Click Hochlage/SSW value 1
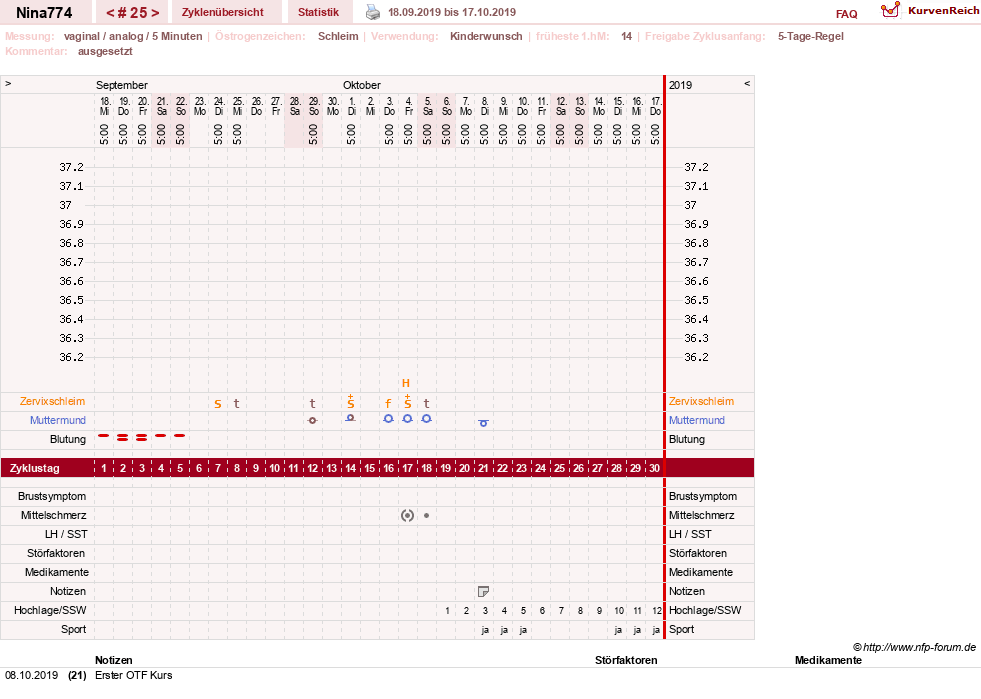 (x=447, y=611)
